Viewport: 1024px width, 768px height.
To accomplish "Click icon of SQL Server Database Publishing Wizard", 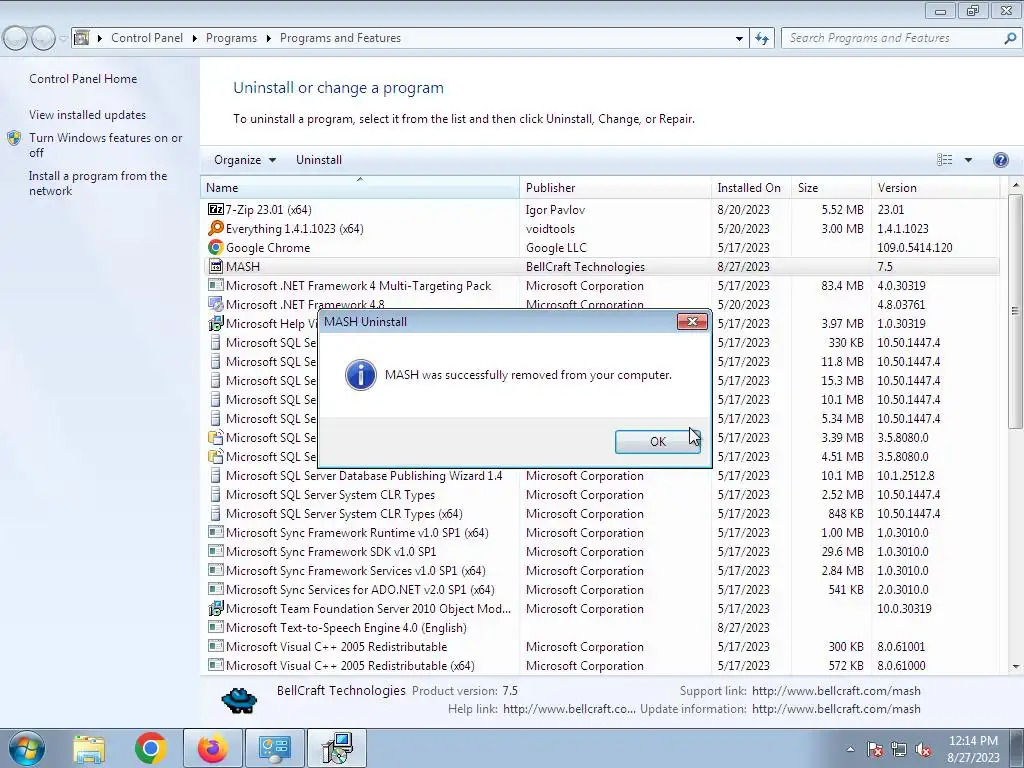I will click(216, 475).
